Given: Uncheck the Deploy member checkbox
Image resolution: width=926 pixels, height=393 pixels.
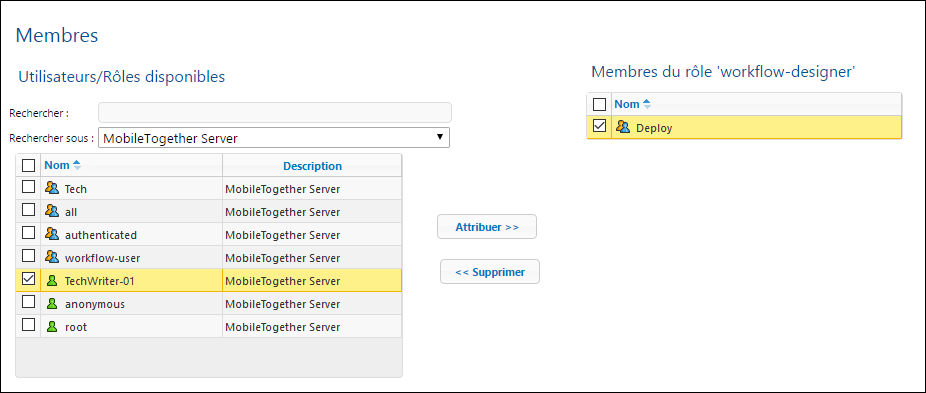Looking at the screenshot, I should [599, 126].
